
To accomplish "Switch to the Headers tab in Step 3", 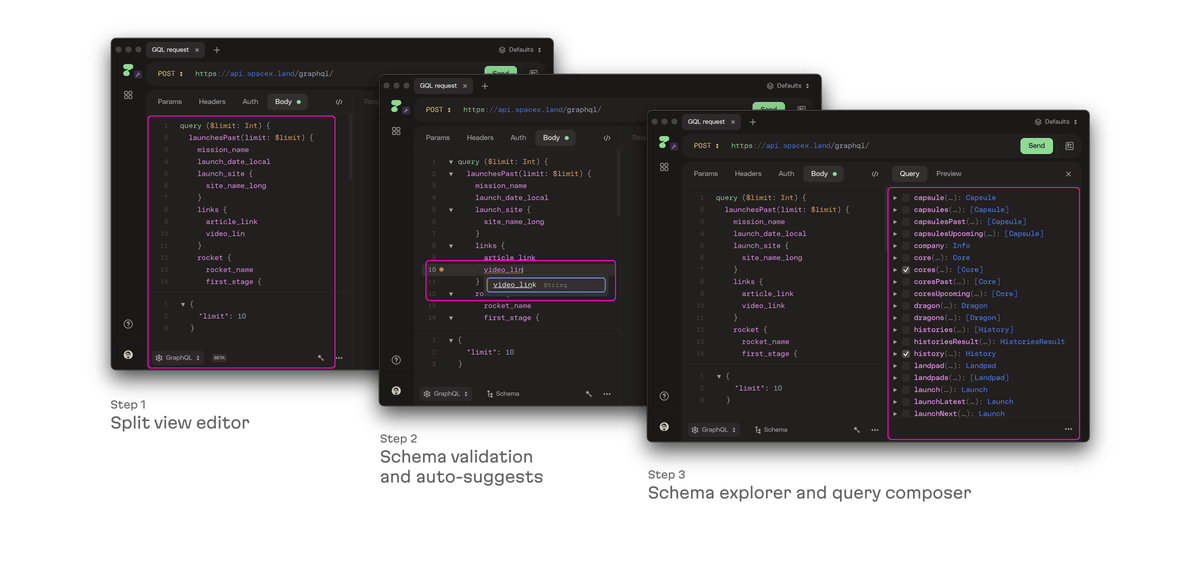I will [748, 174].
